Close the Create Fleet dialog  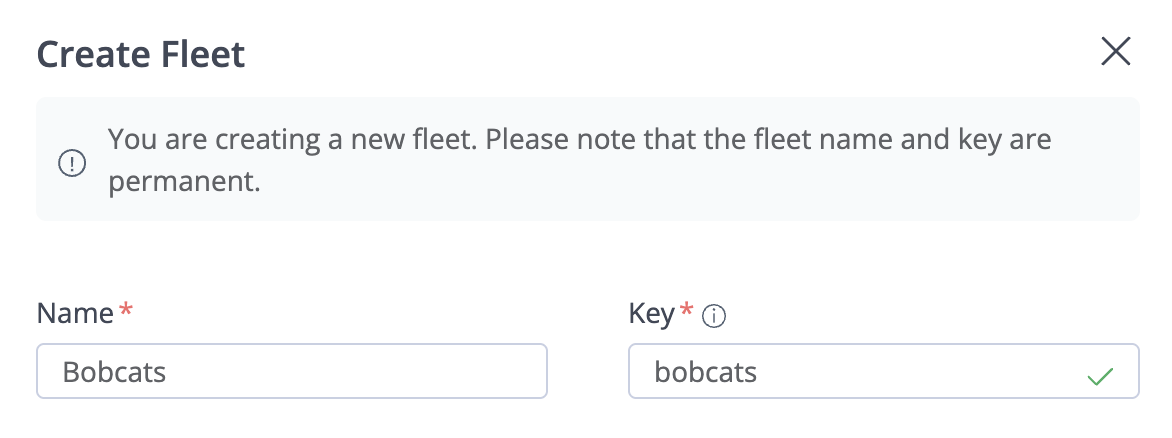(x=1115, y=52)
